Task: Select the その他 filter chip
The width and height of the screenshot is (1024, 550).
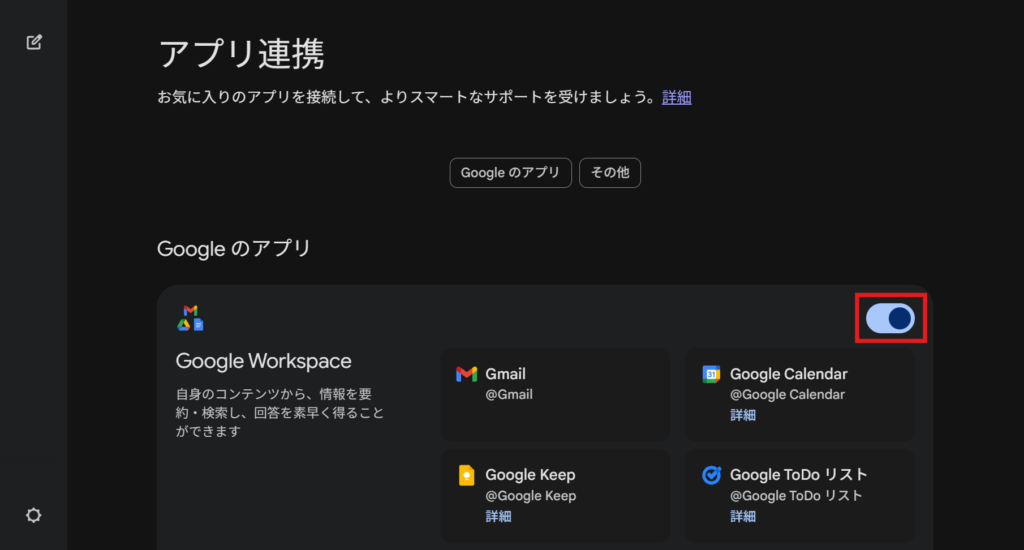Action: 610,172
